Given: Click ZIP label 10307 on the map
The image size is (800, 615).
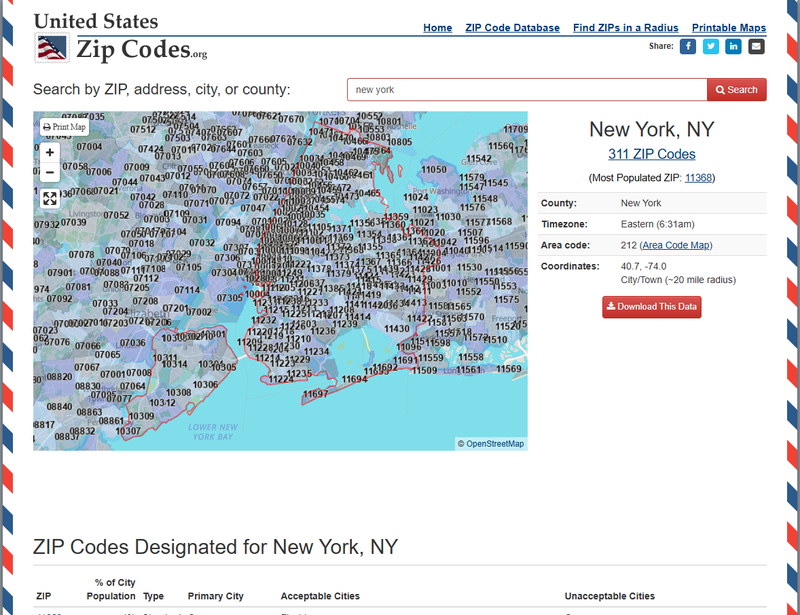Looking at the screenshot, I should pos(128,431).
